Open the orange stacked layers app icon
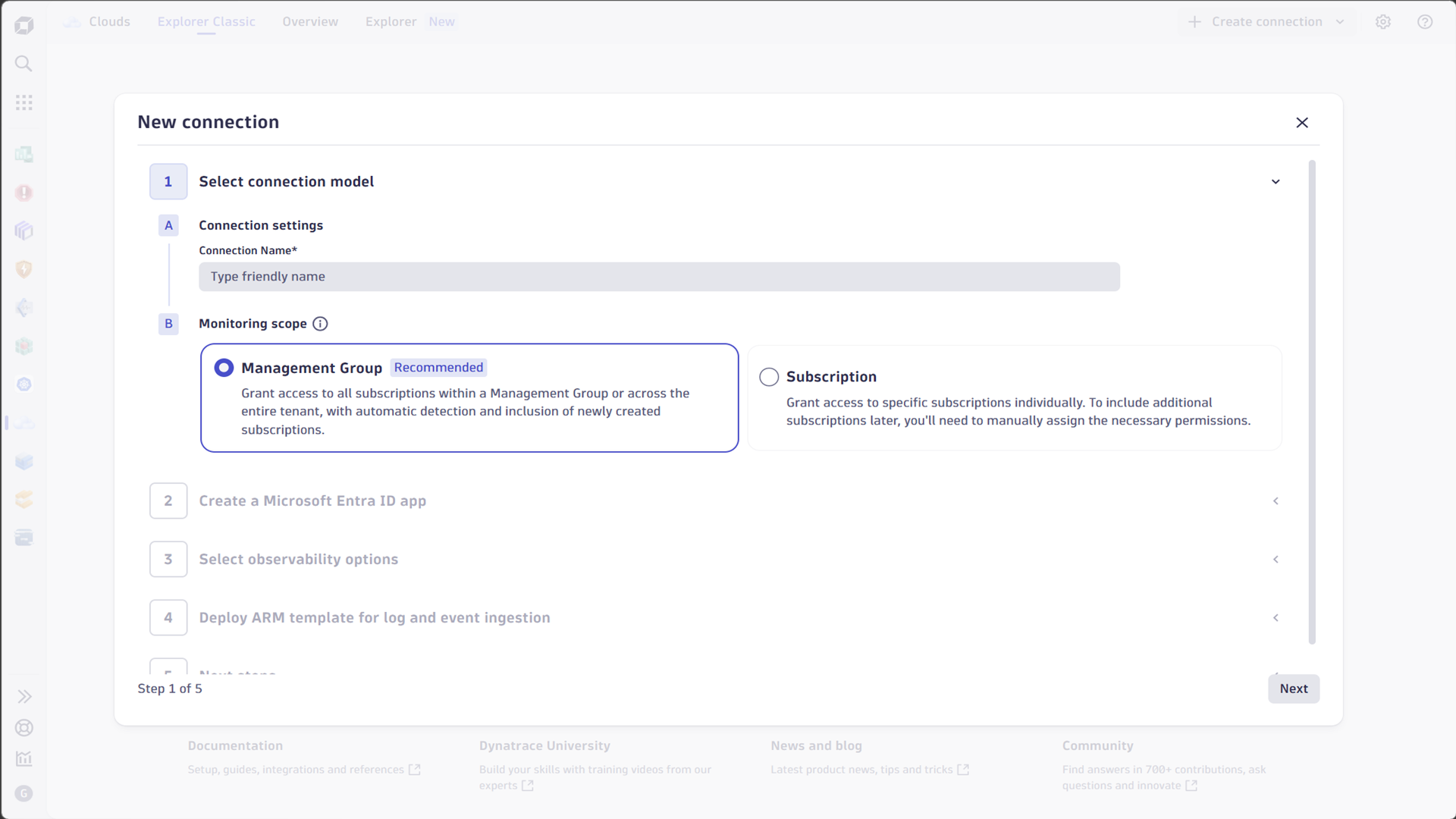The height and width of the screenshot is (819, 1456). 24,500
